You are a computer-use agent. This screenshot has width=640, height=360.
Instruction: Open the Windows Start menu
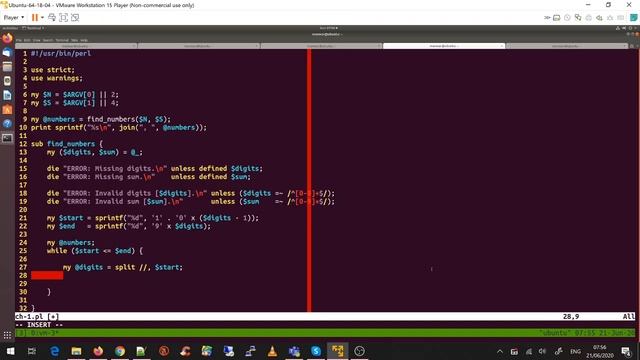(11, 351)
